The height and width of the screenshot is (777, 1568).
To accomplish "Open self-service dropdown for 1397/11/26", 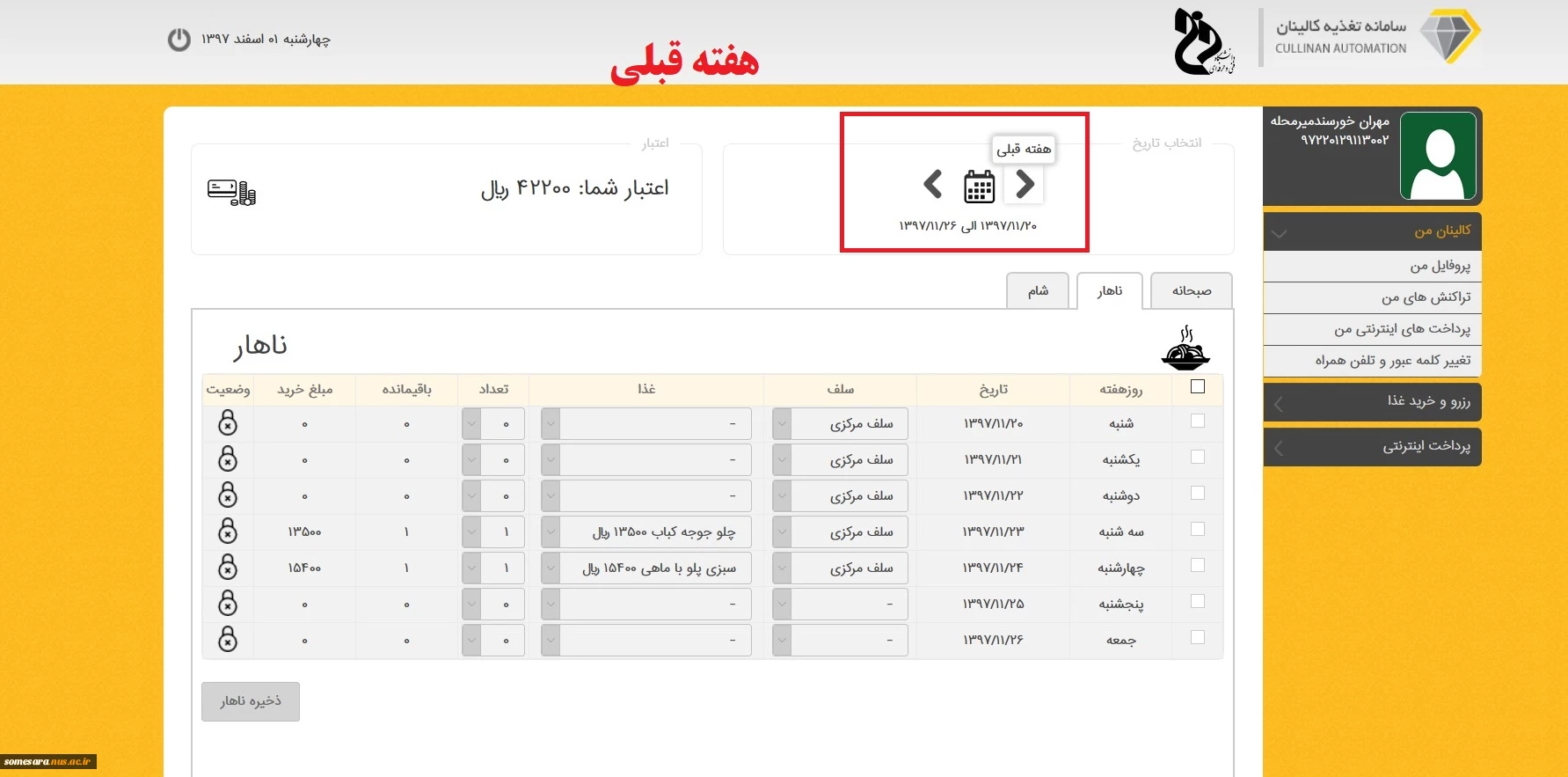I will coord(840,641).
